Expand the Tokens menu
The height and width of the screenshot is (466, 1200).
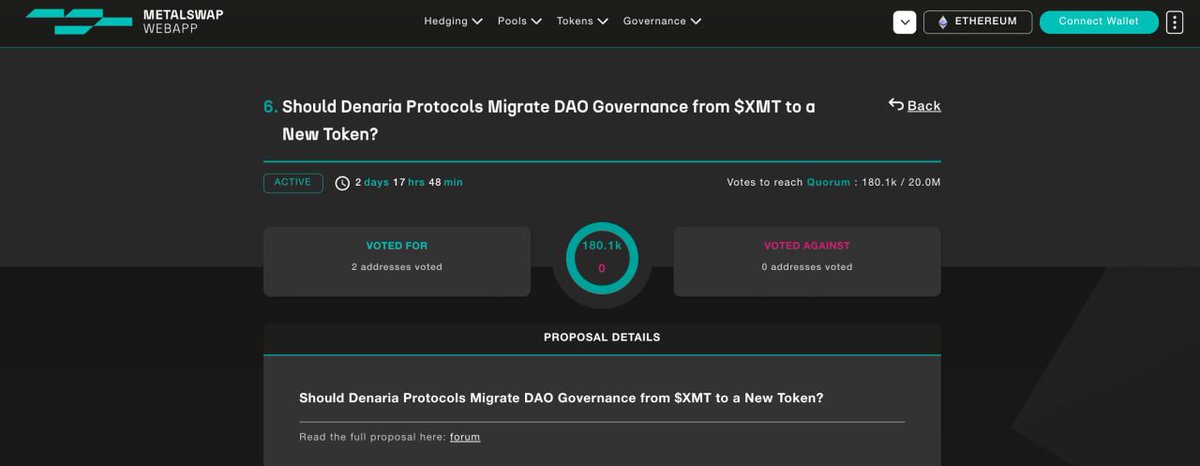(x=582, y=21)
